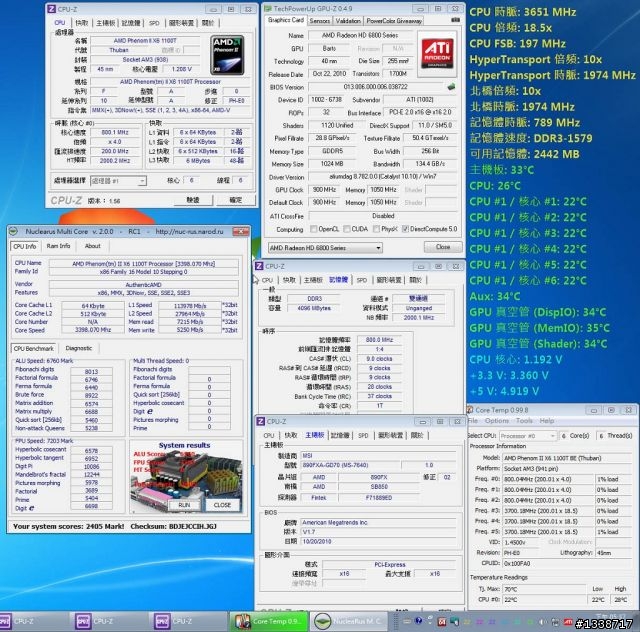640x632 pixels.
Task: Toggle the CUDA checkbox in GPU-Z
Action: coord(347,229)
